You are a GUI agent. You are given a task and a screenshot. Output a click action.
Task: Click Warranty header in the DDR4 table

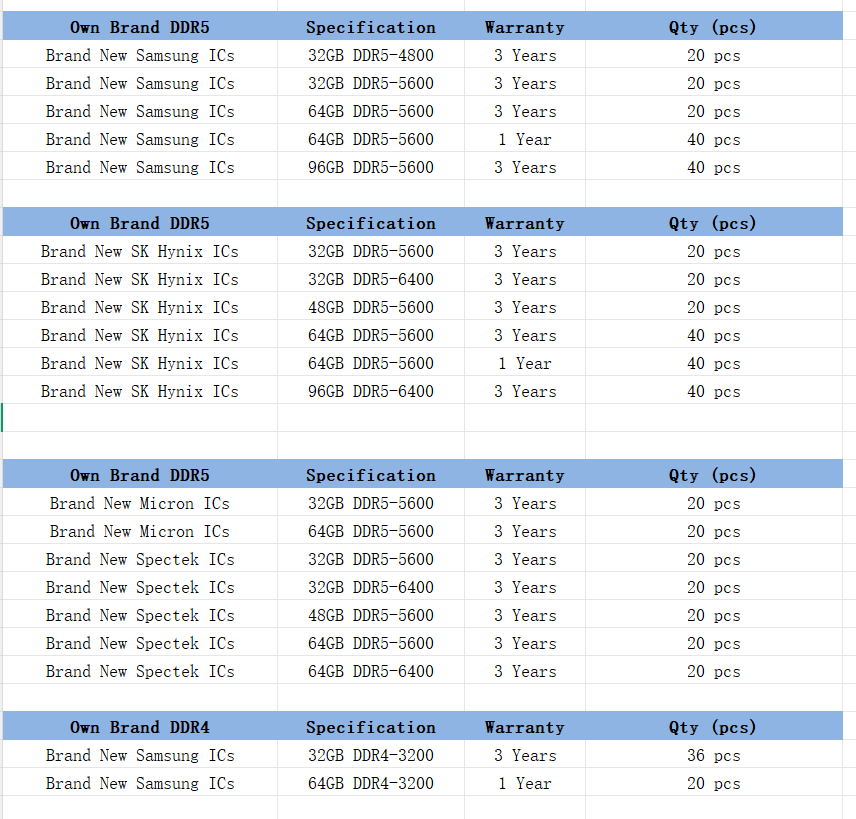coord(525,727)
